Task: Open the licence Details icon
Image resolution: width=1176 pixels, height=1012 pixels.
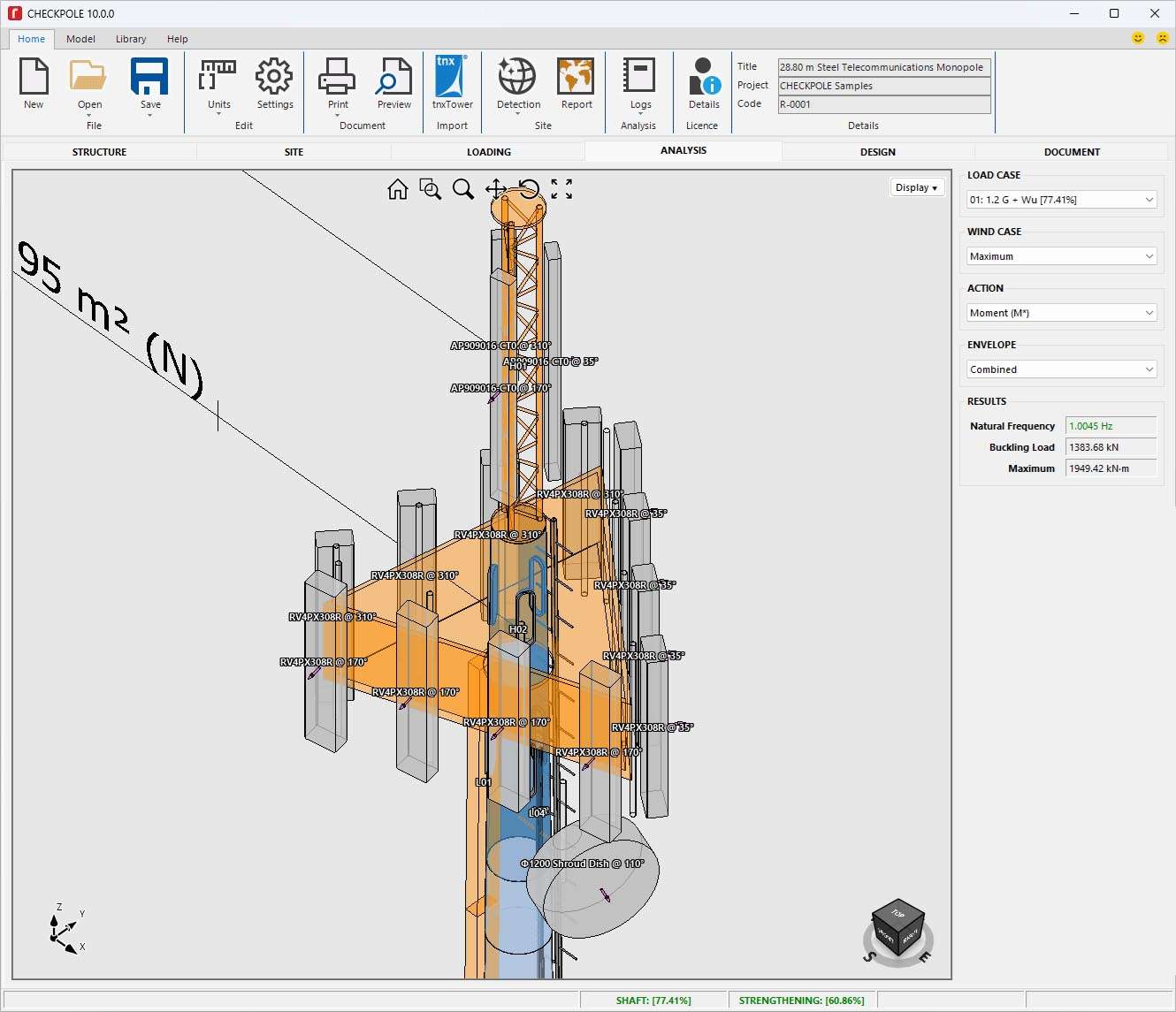Action: point(704,77)
